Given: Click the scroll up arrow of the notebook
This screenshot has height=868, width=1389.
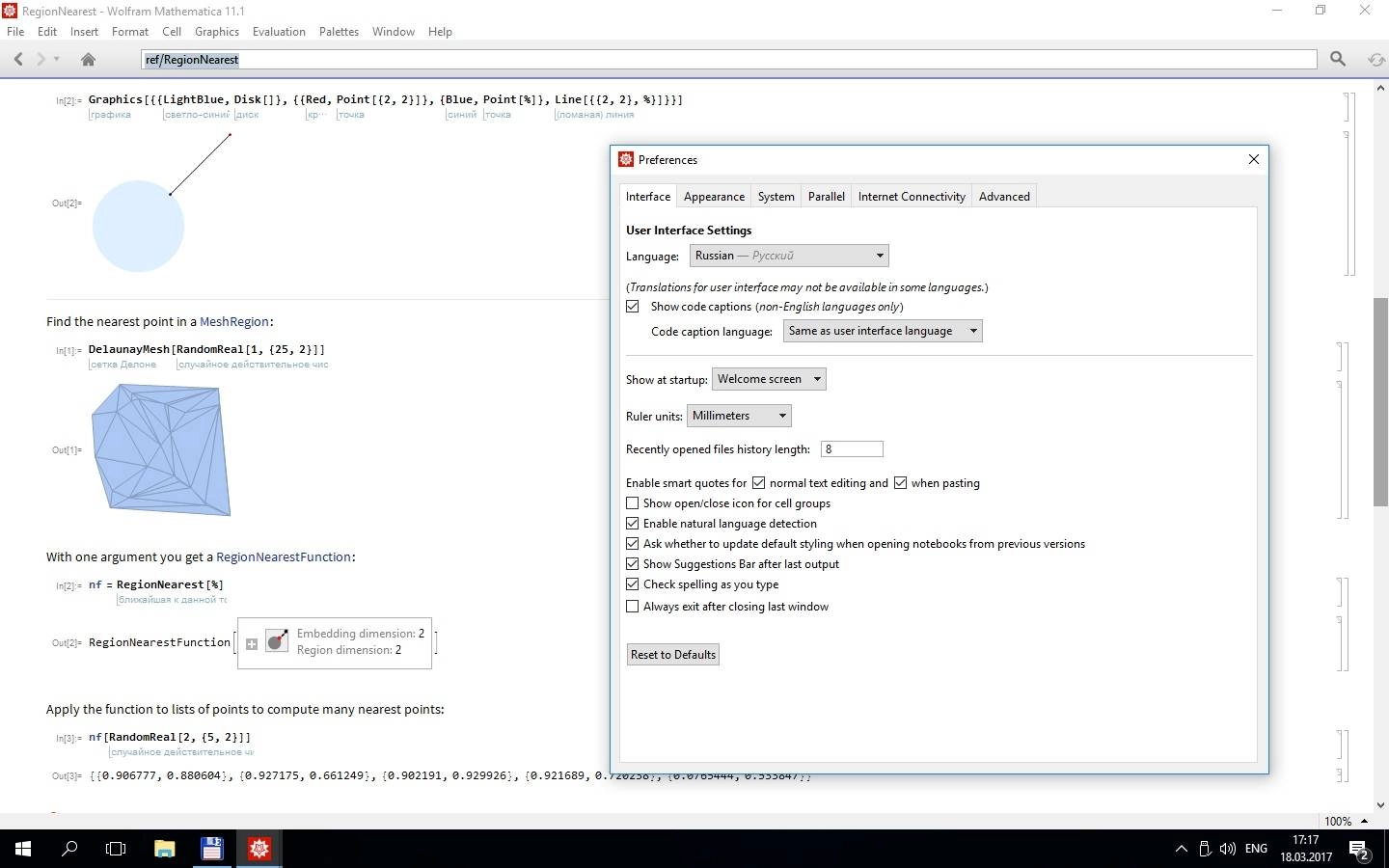Looking at the screenshot, I should [x=1381, y=88].
